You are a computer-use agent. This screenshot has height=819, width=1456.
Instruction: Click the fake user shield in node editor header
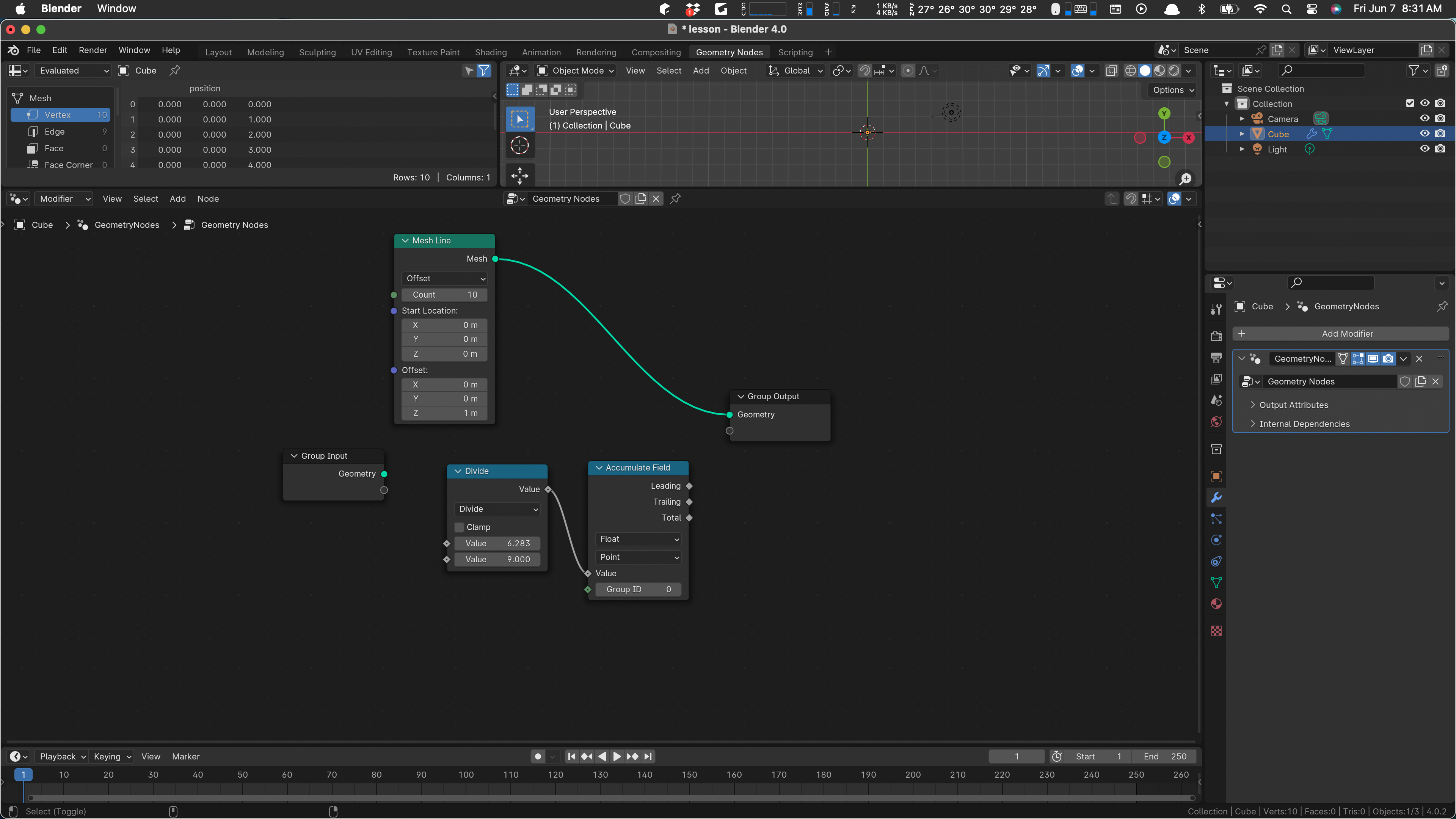click(x=625, y=198)
